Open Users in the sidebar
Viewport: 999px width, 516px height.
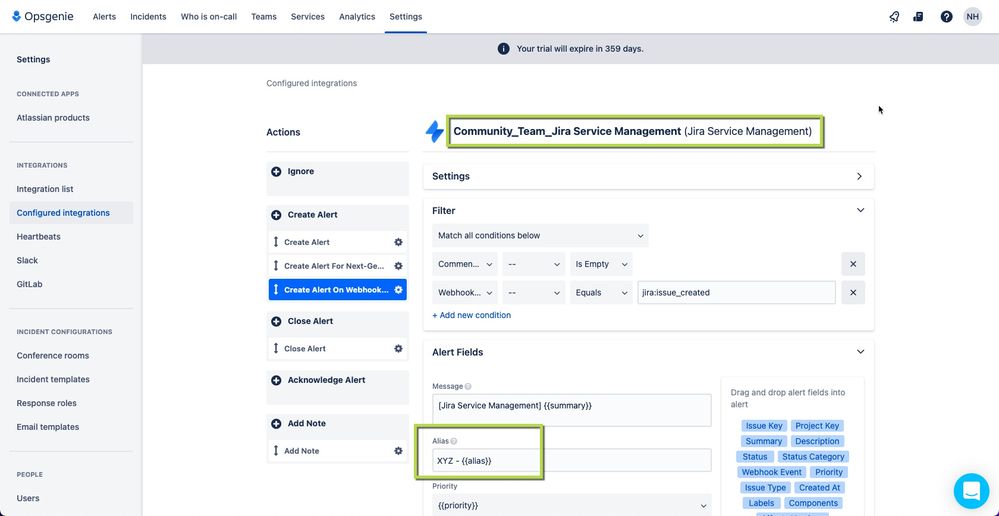pyautogui.click(x=28, y=498)
